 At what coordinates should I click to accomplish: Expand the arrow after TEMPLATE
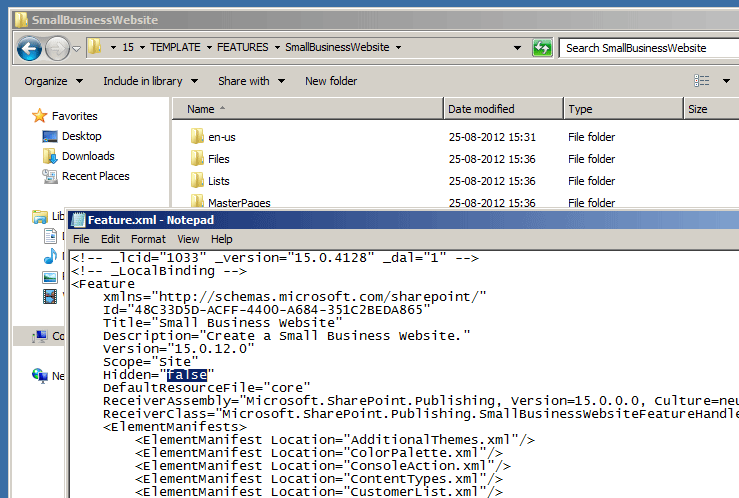point(209,48)
